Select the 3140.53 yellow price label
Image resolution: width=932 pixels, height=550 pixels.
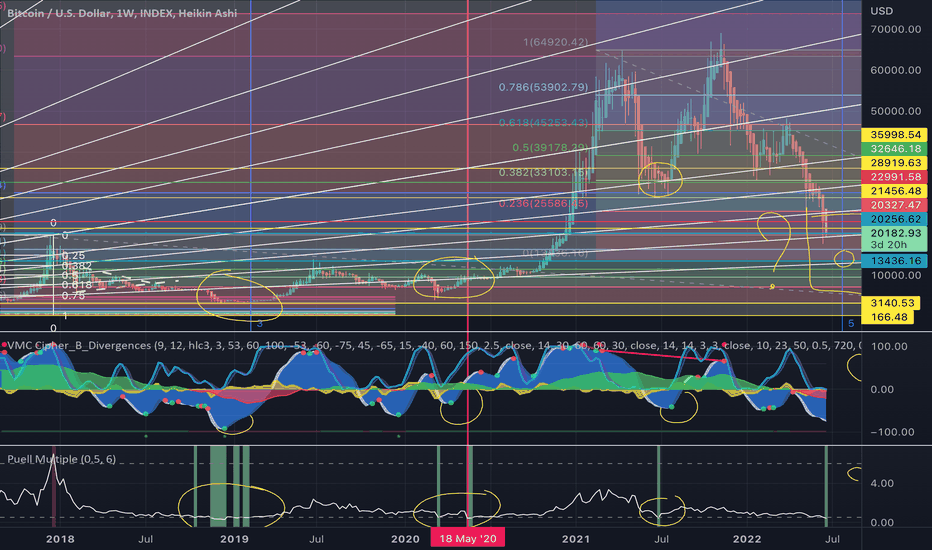point(892,303)
